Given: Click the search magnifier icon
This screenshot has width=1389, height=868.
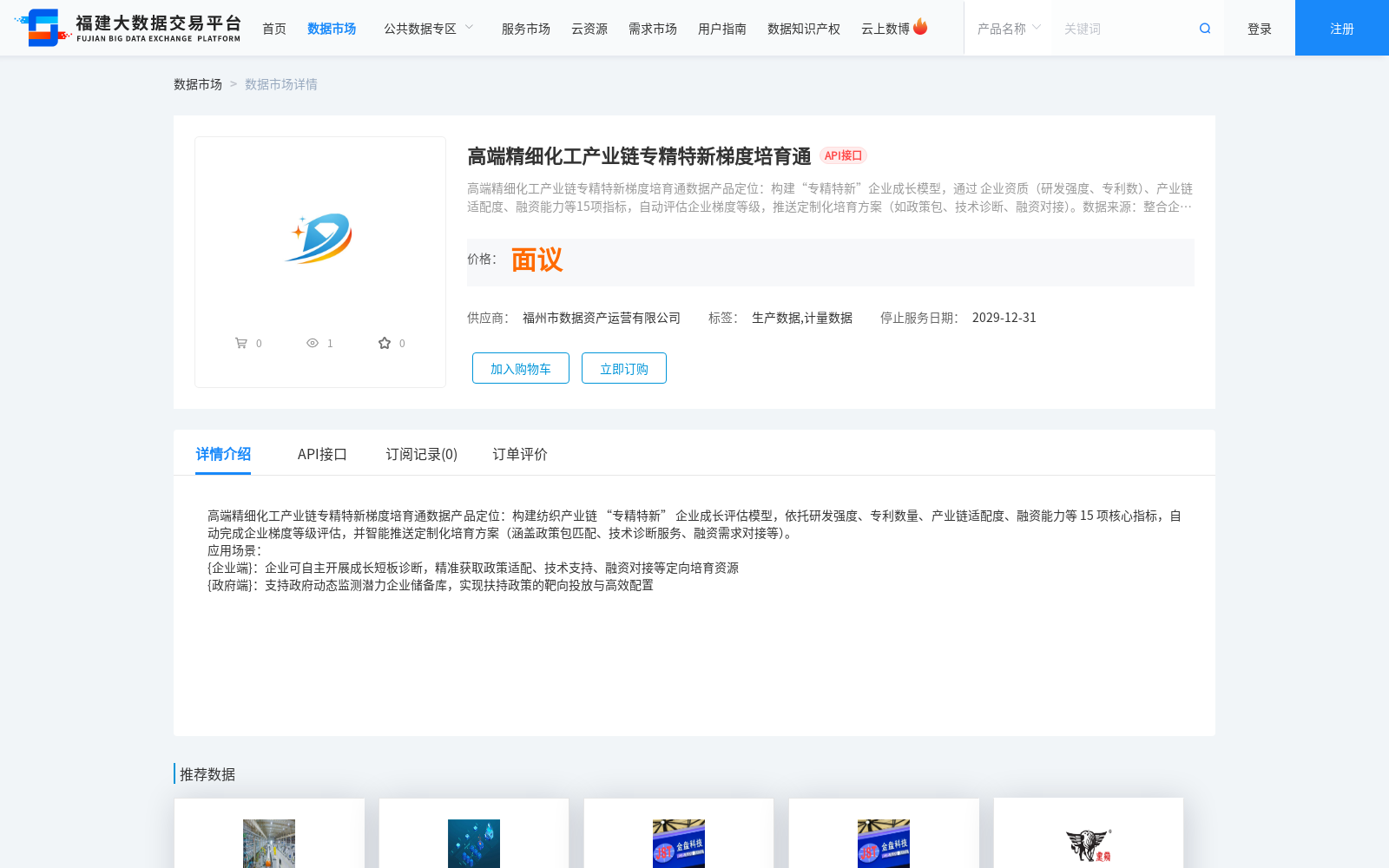Looking at the screenshot, I should [x=1205, y=29].
